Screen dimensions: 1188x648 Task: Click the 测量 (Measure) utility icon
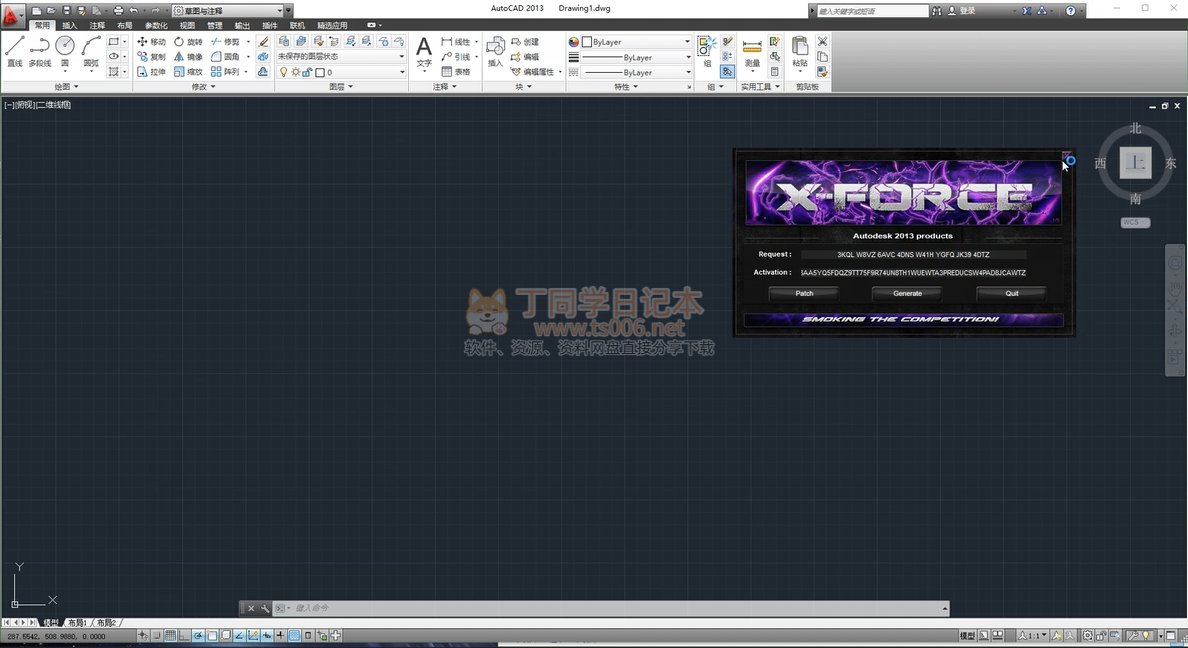coord(752,51)
